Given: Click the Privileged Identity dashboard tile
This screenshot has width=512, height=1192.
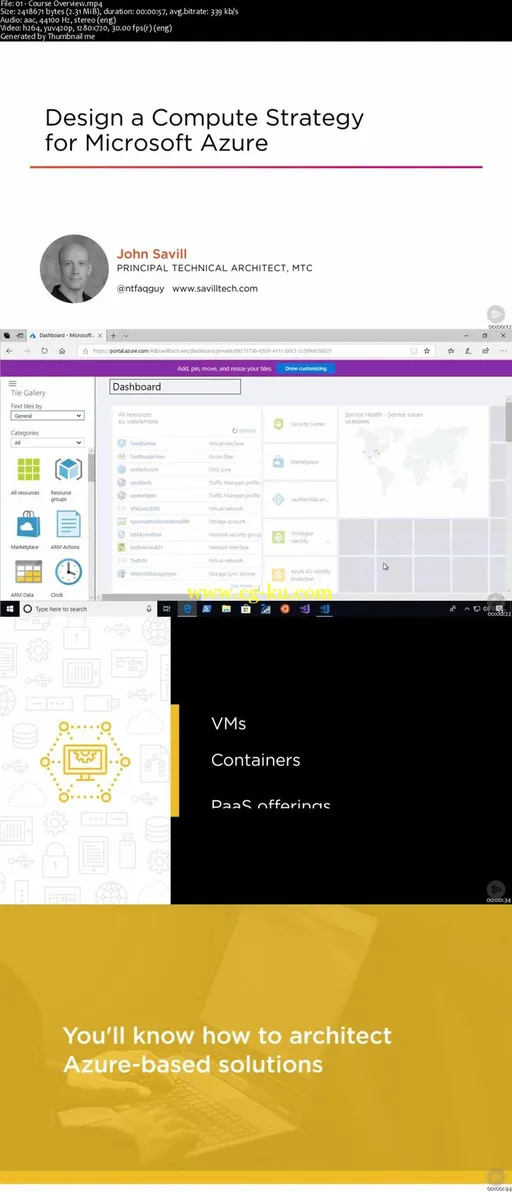Looking at the screenshot, I should click(300, 537).
